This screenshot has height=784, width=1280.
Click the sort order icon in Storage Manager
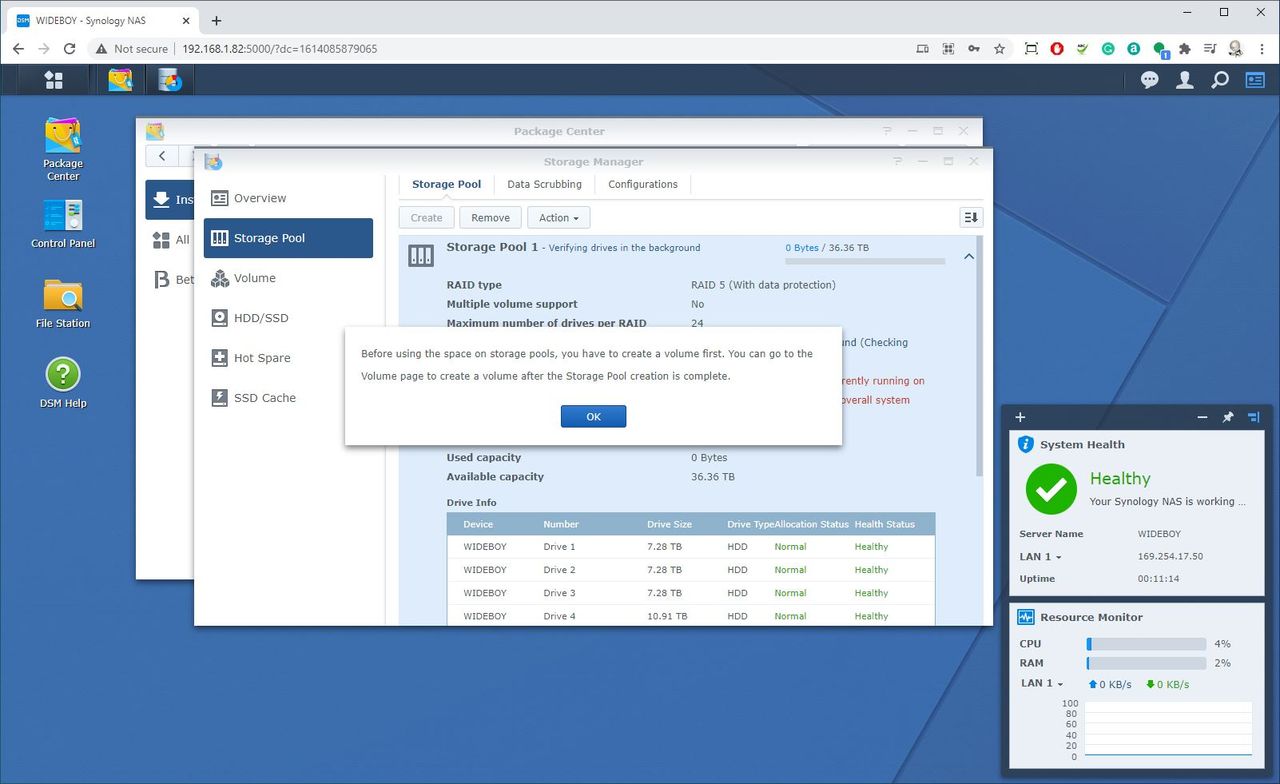pos(970,217)
